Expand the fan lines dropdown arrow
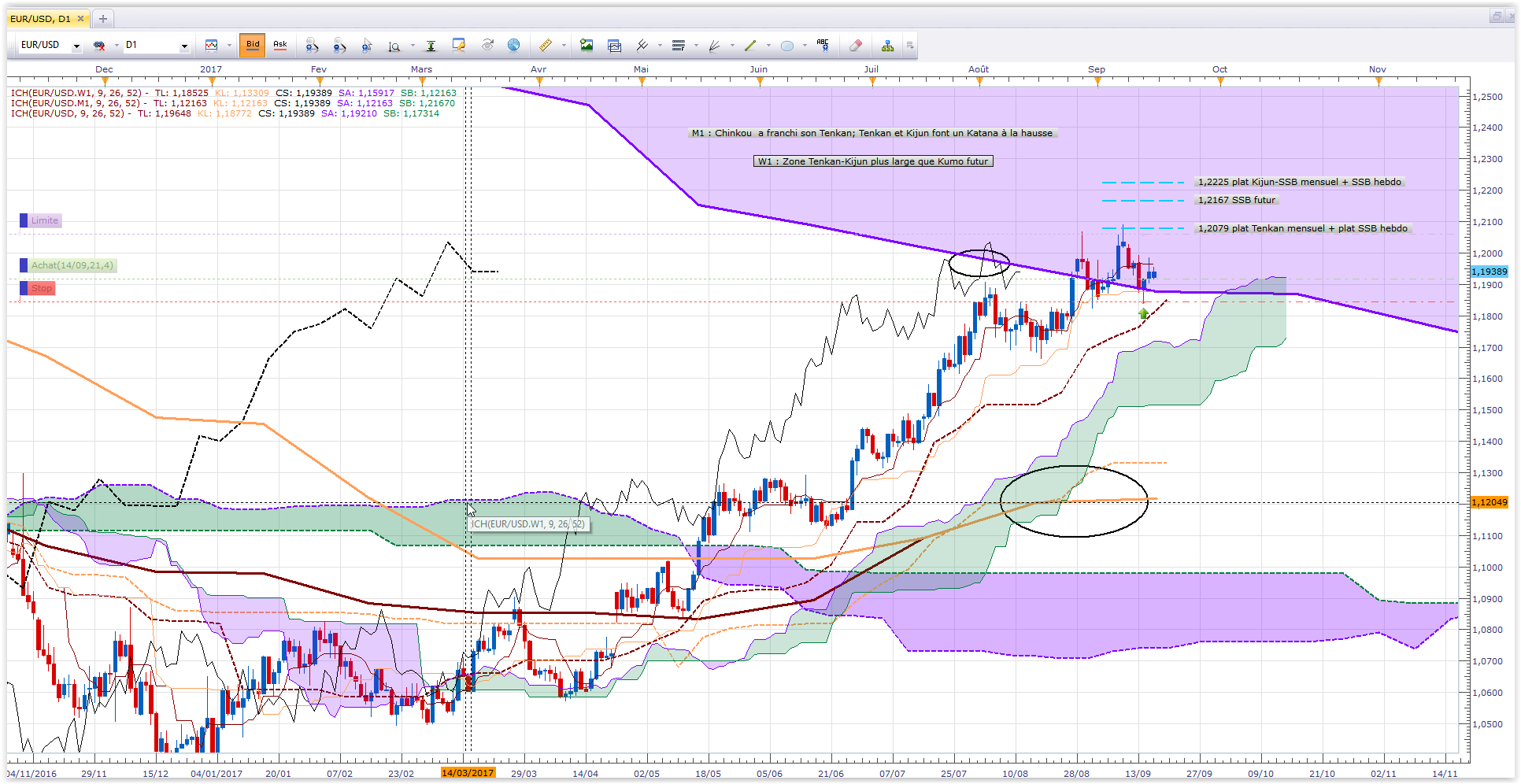The height and width of the screenshot is (784, 1521). point(732,46)
